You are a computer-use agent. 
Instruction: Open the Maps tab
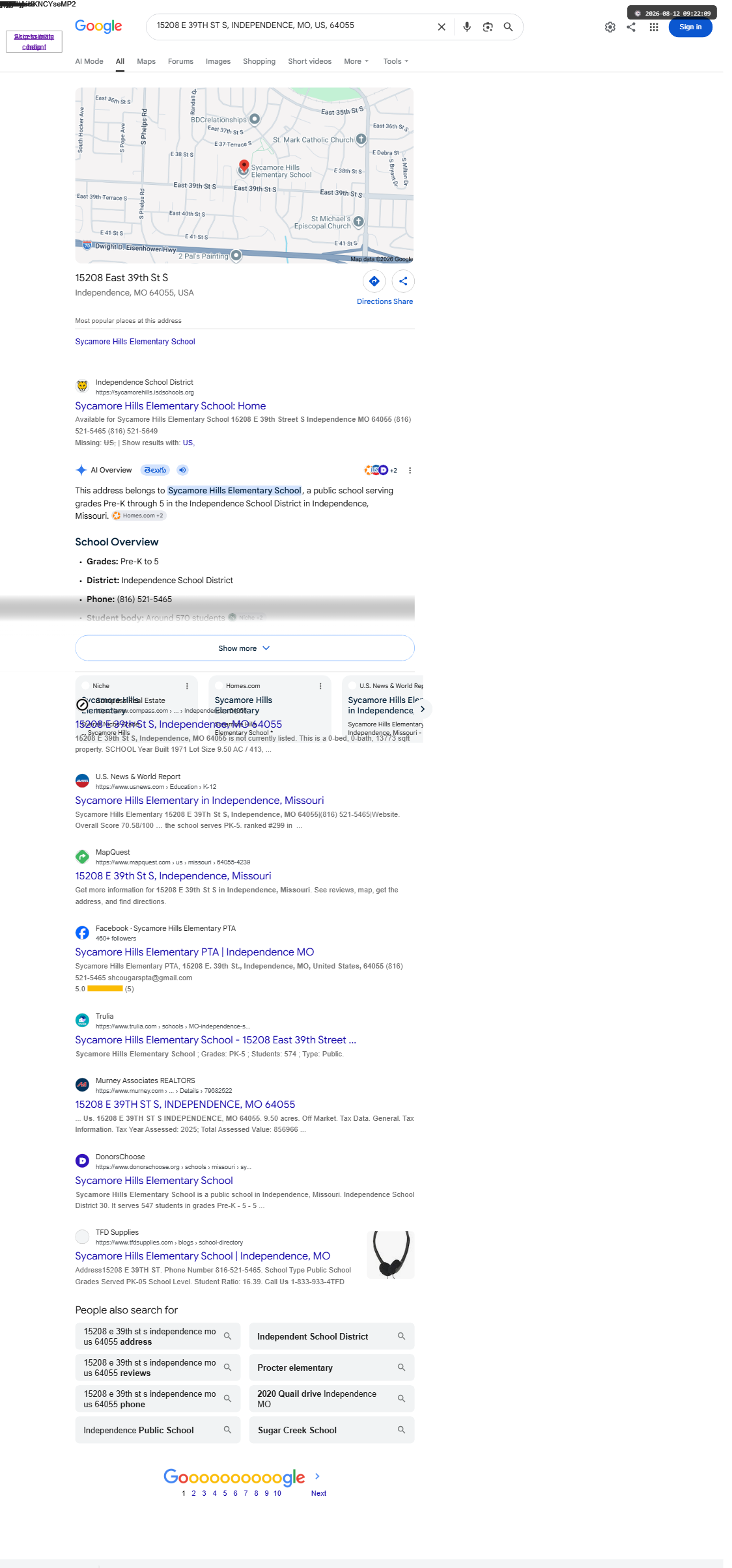point(146,61)
